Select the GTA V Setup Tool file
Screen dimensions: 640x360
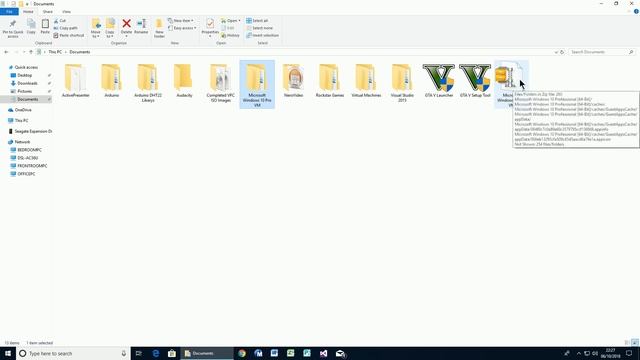pos(475,81)
